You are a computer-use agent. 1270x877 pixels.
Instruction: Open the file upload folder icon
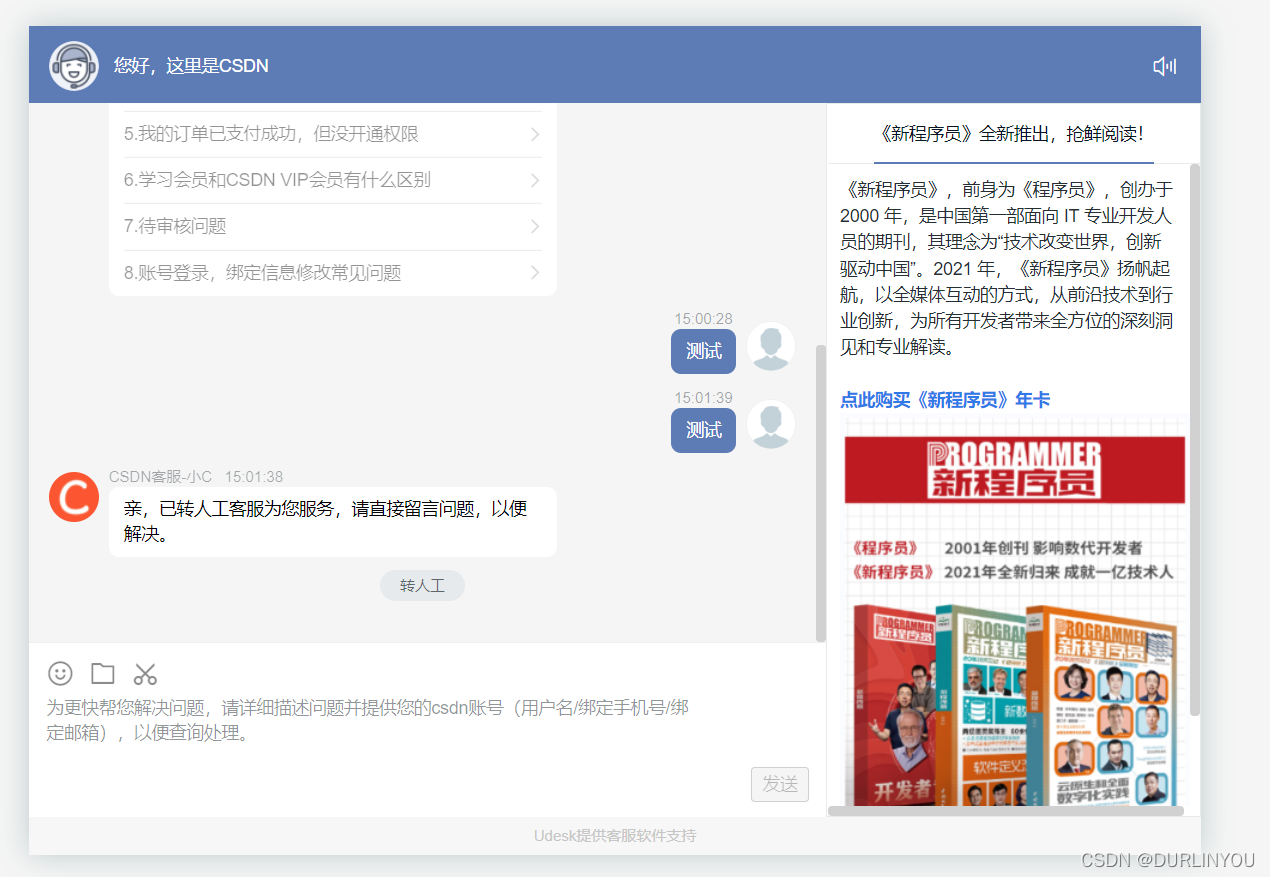click(x=103, y=673)
